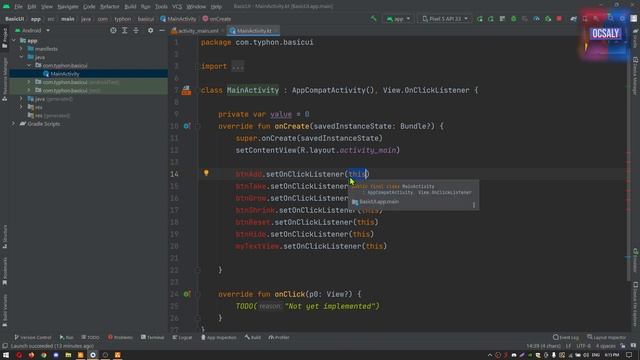Expand all in the project panel
The image size is (640, 360).
tap(124, 31)
